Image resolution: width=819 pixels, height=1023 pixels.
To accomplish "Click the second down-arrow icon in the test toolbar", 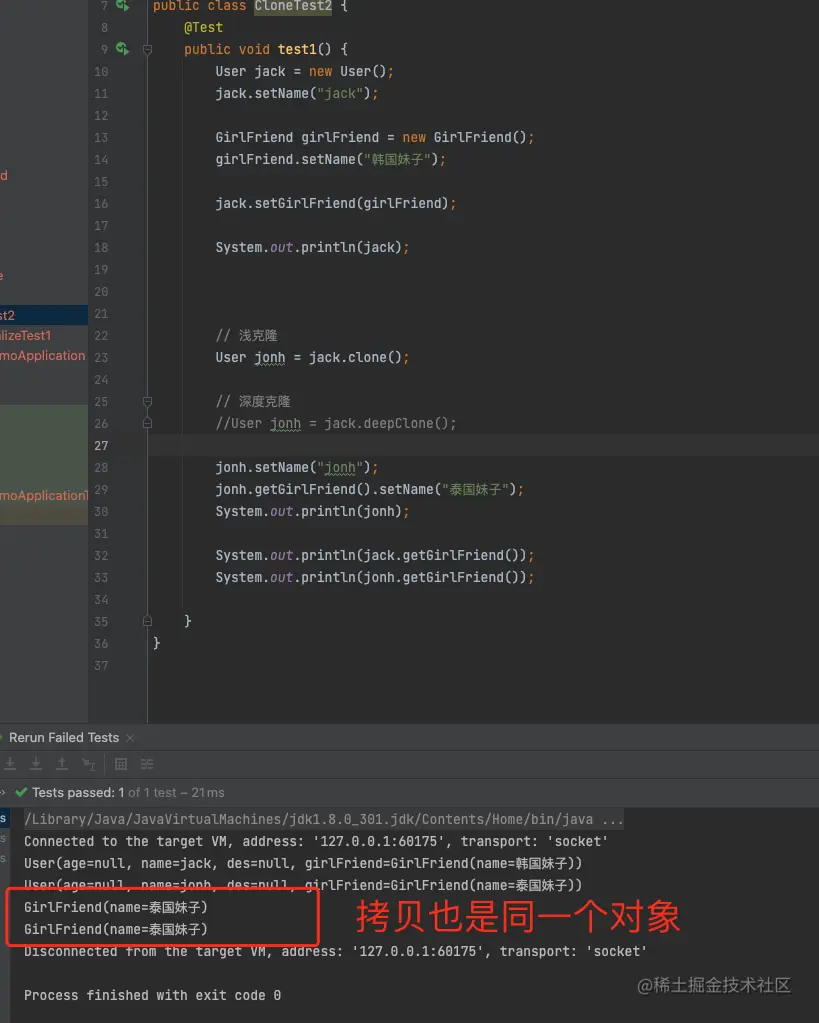I will tap(36, 763).
